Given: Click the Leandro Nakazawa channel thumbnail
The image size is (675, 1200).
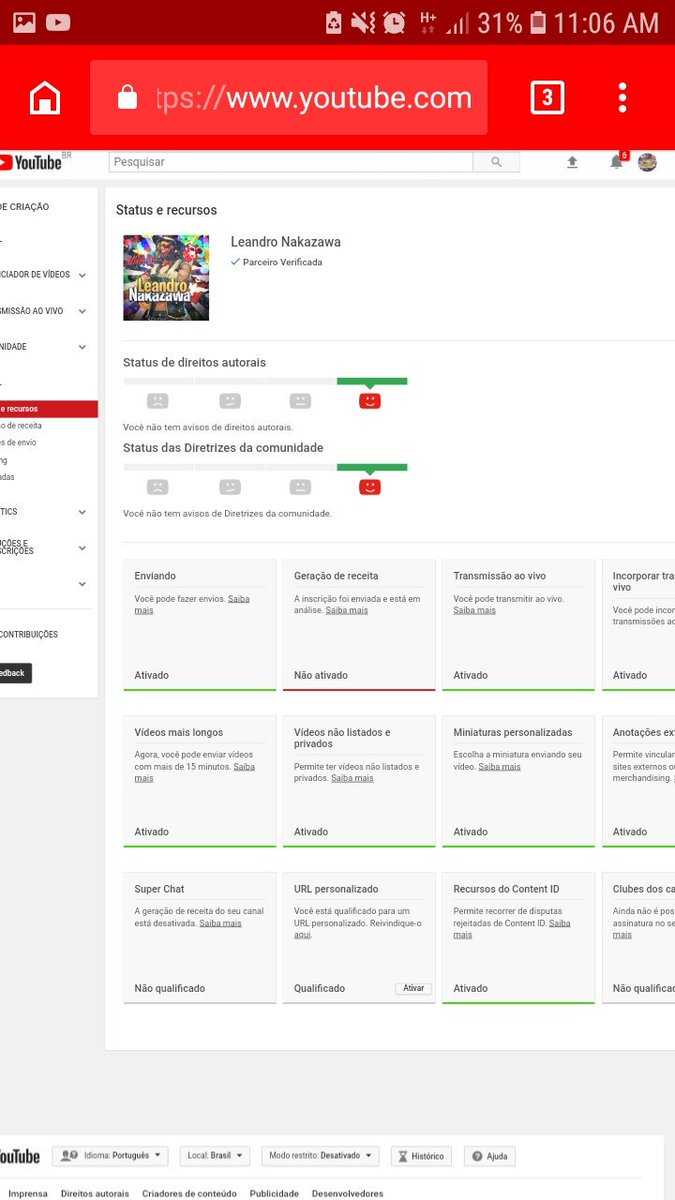Looking at the screenshot, I should (166, 277).
